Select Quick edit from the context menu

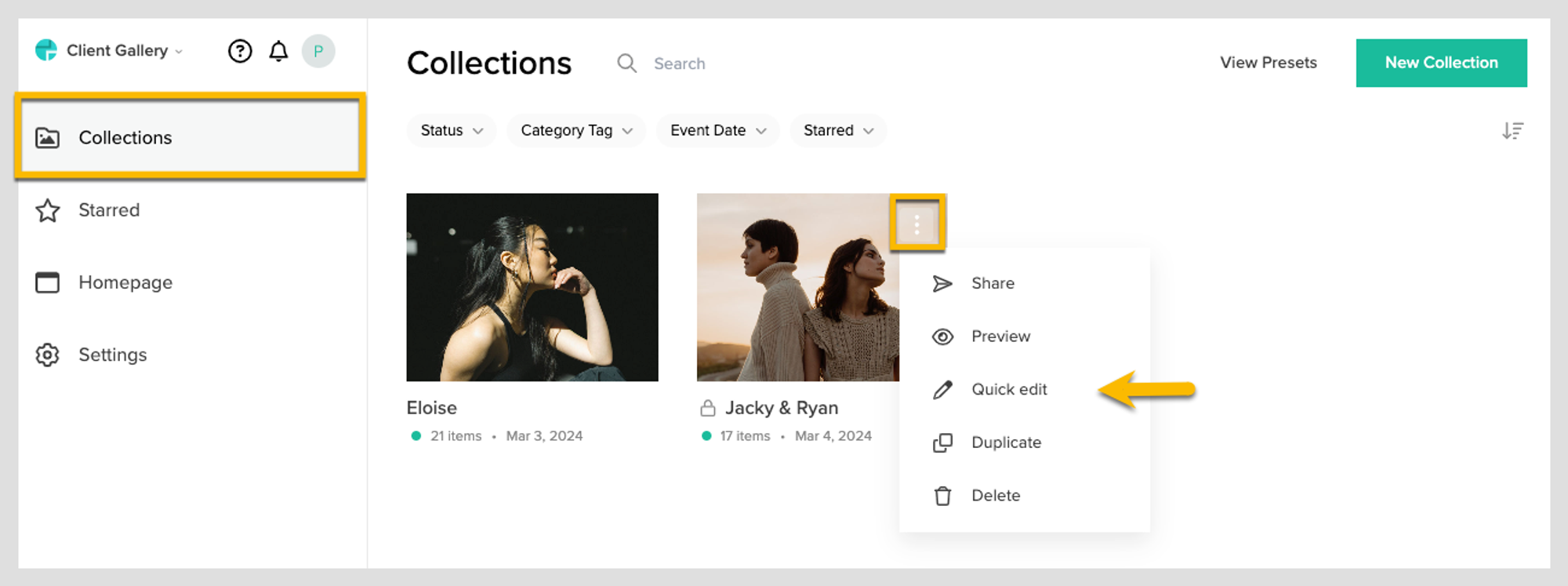point(1008,390)
